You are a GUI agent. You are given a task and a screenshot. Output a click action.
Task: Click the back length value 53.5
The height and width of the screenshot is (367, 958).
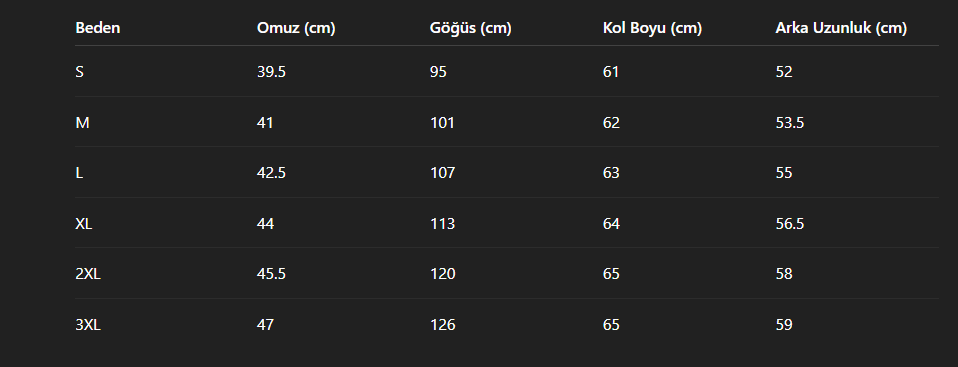(790, 123)
